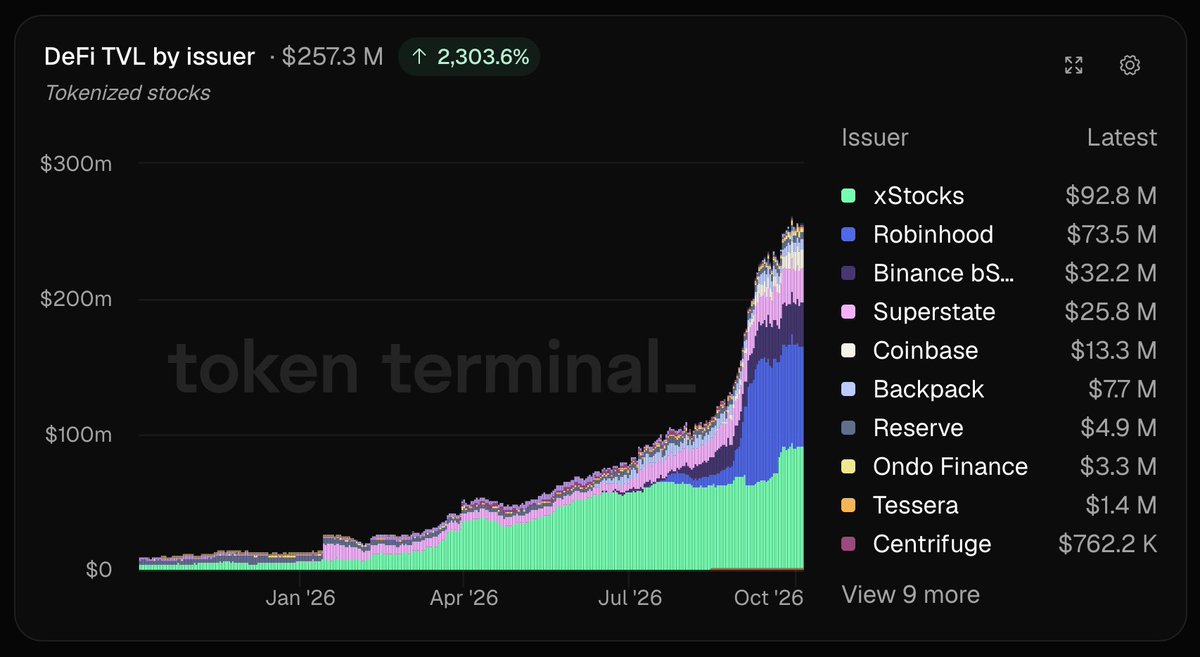Click the $3.3 M Ondo Finance value
The image size is (1200, 657).
click(1118, 467)
